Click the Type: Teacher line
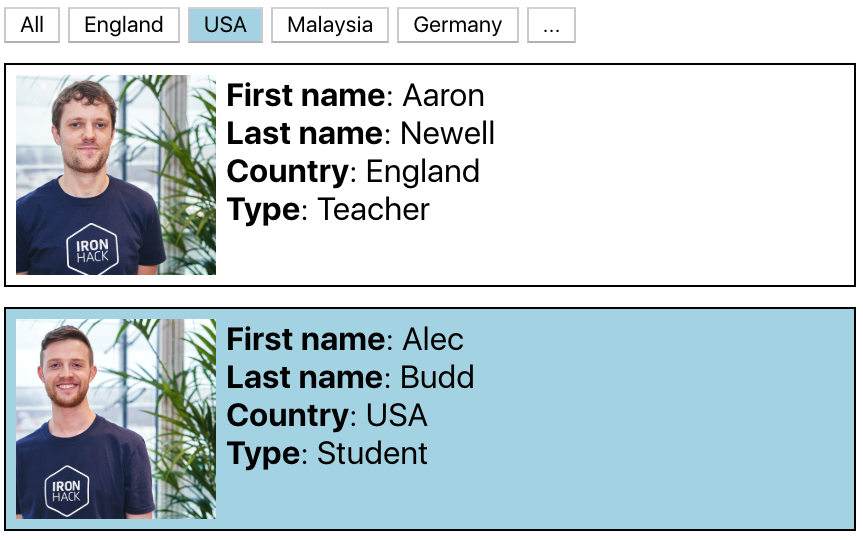The image size is (863, 540). click(328, 210)
